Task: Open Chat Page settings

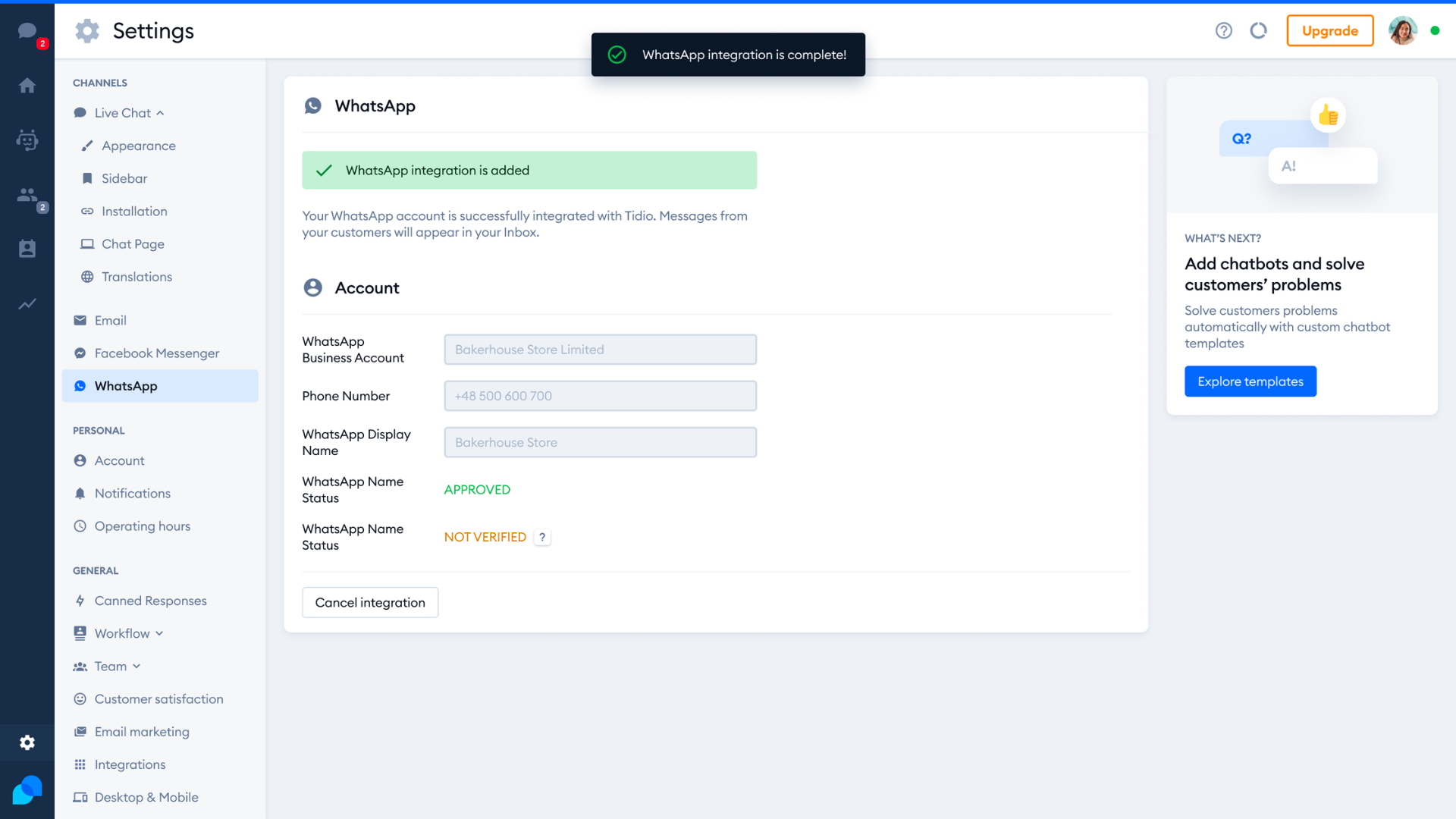Action: 133,243
